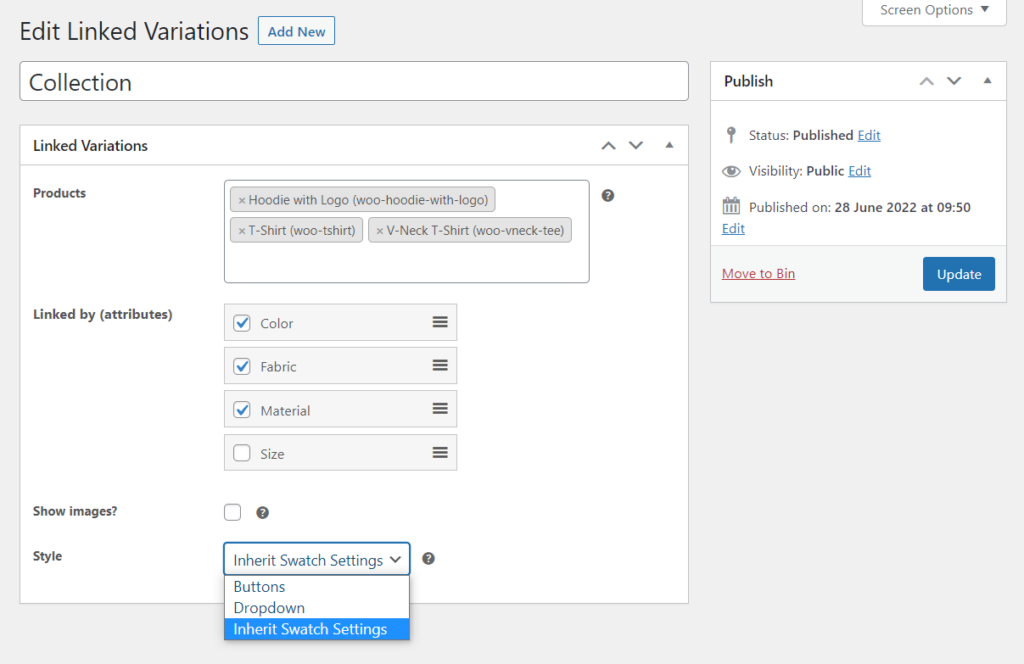The height and width of the screenshot is (664, 1024).
Task: Click the Move to Bin link
Action: (758, 273)
